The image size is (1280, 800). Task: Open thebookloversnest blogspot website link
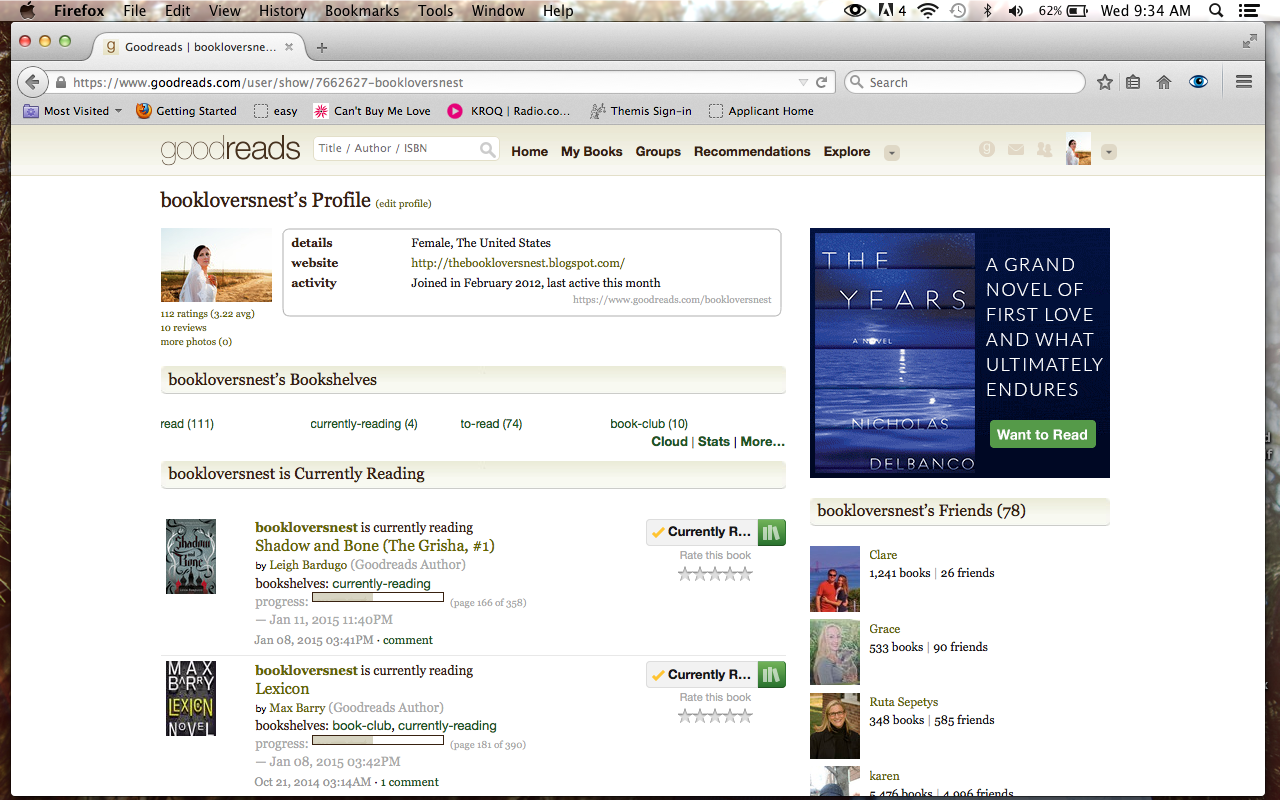[x=518, y=263]
